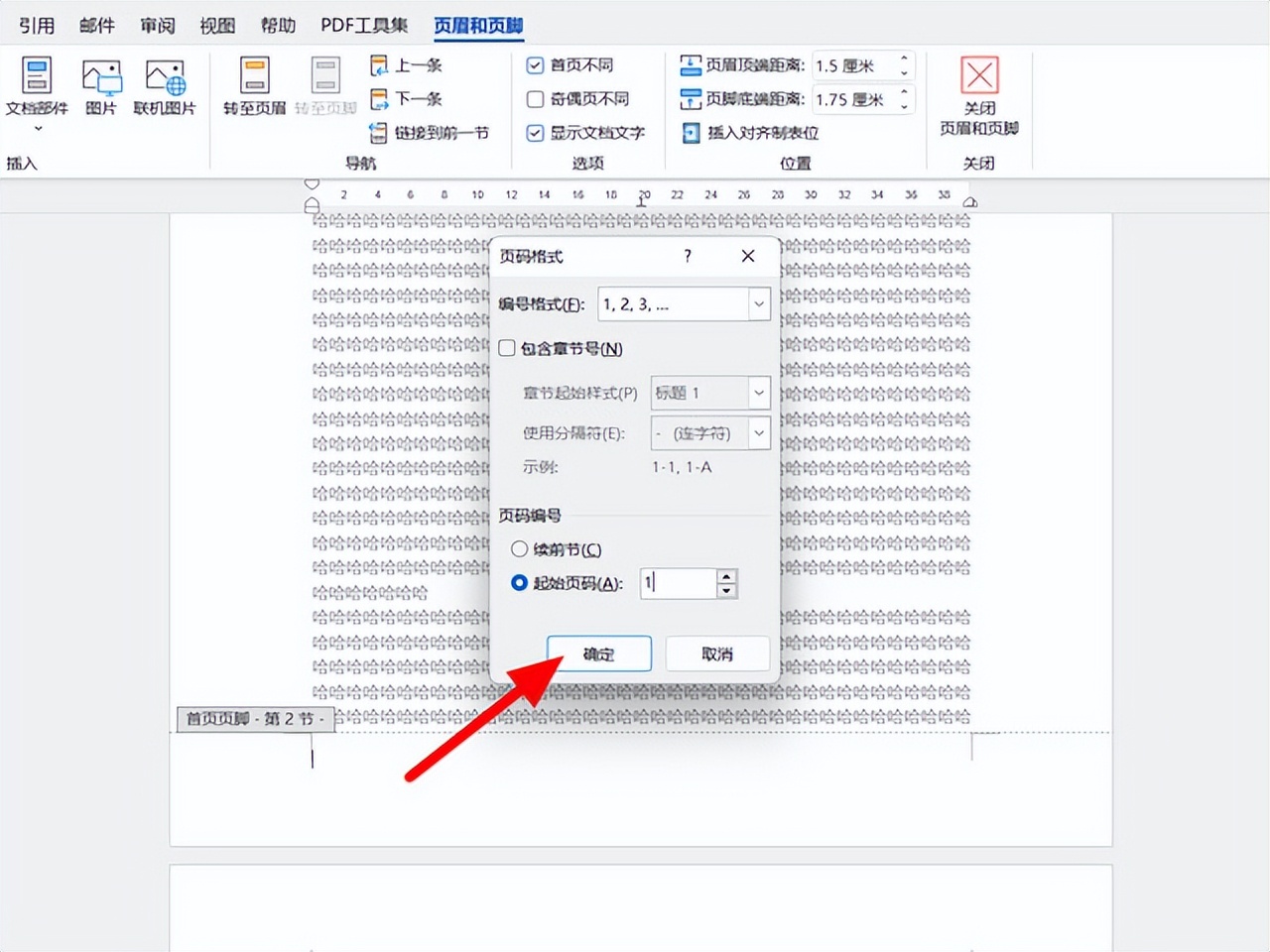This screenshot has width=1270, height=952.
Task: Insert an online picture via 联机图片
Action: [165, 84]
